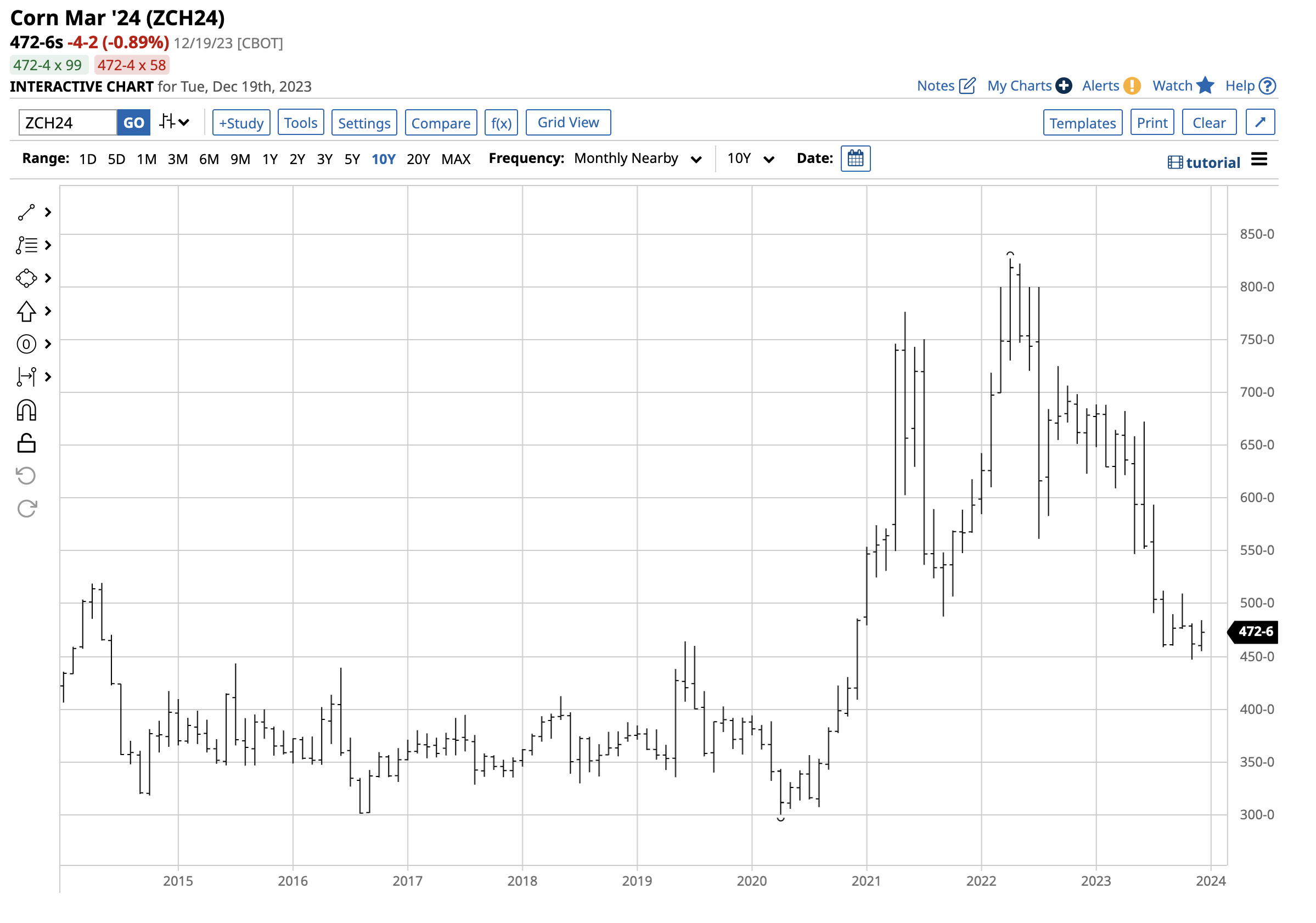The width and height of the screenshot is (1316, 923).
Task: Select the ellipse shape drawing tool
Action: 26,278
